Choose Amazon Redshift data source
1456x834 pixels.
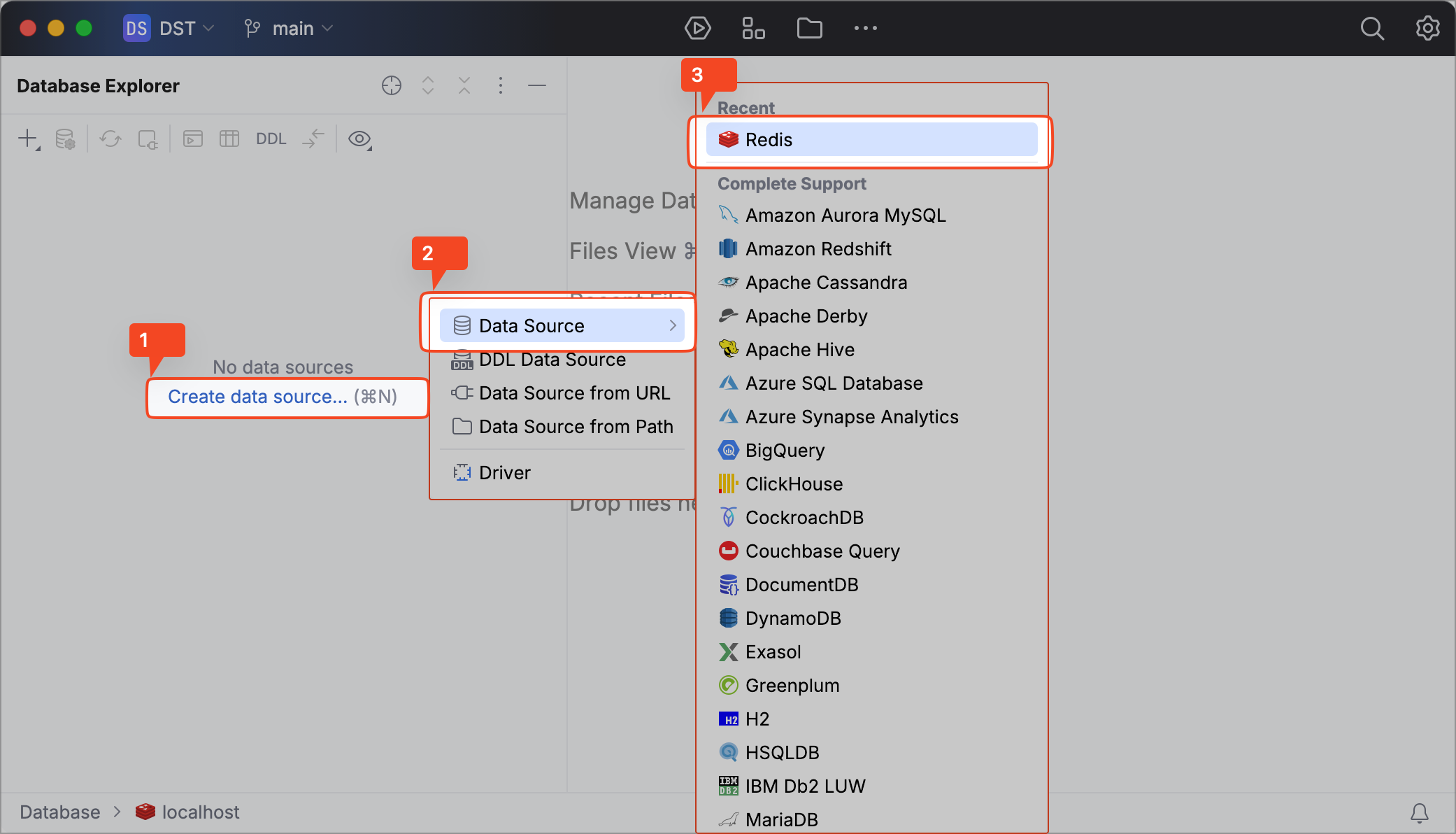[871, 249]
